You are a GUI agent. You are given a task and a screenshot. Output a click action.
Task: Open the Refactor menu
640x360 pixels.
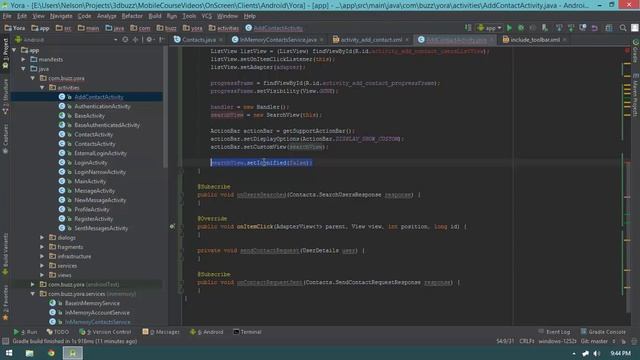[x=132, y=16]
